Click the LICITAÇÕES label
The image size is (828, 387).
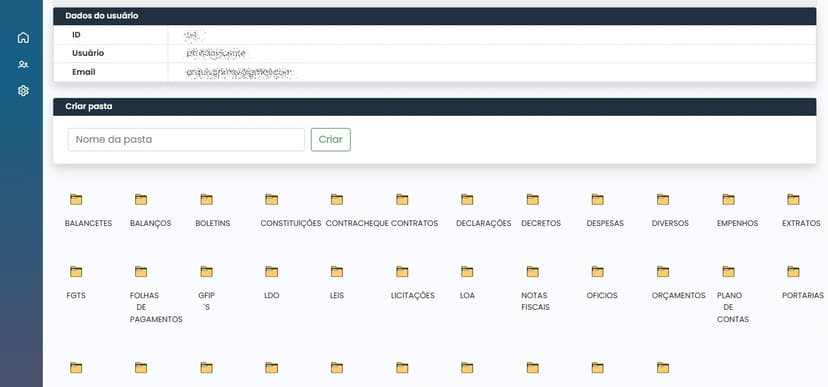pyautogui.click(x=413, y=296)
